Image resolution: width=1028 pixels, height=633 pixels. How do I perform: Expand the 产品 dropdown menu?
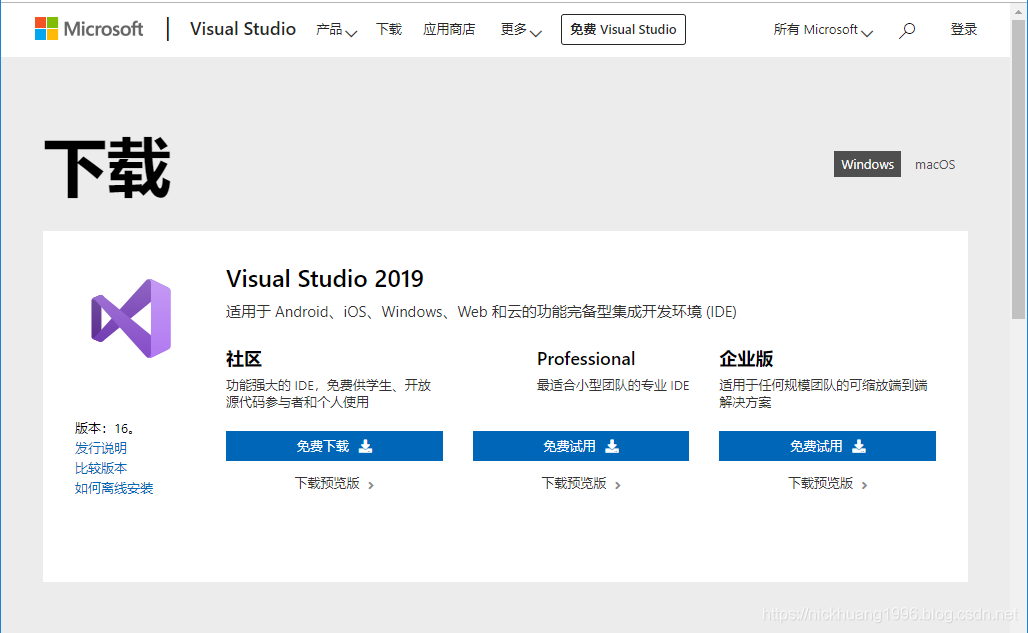click(x=336, y=29)
